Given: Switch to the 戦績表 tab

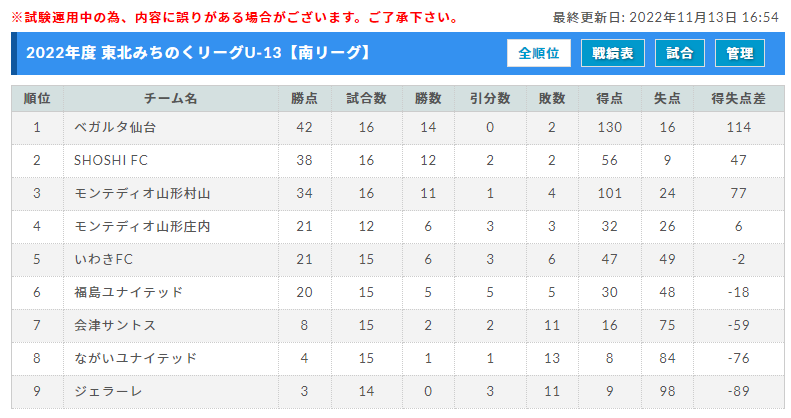Looking at the screenshot, I should tap(613, 53).
